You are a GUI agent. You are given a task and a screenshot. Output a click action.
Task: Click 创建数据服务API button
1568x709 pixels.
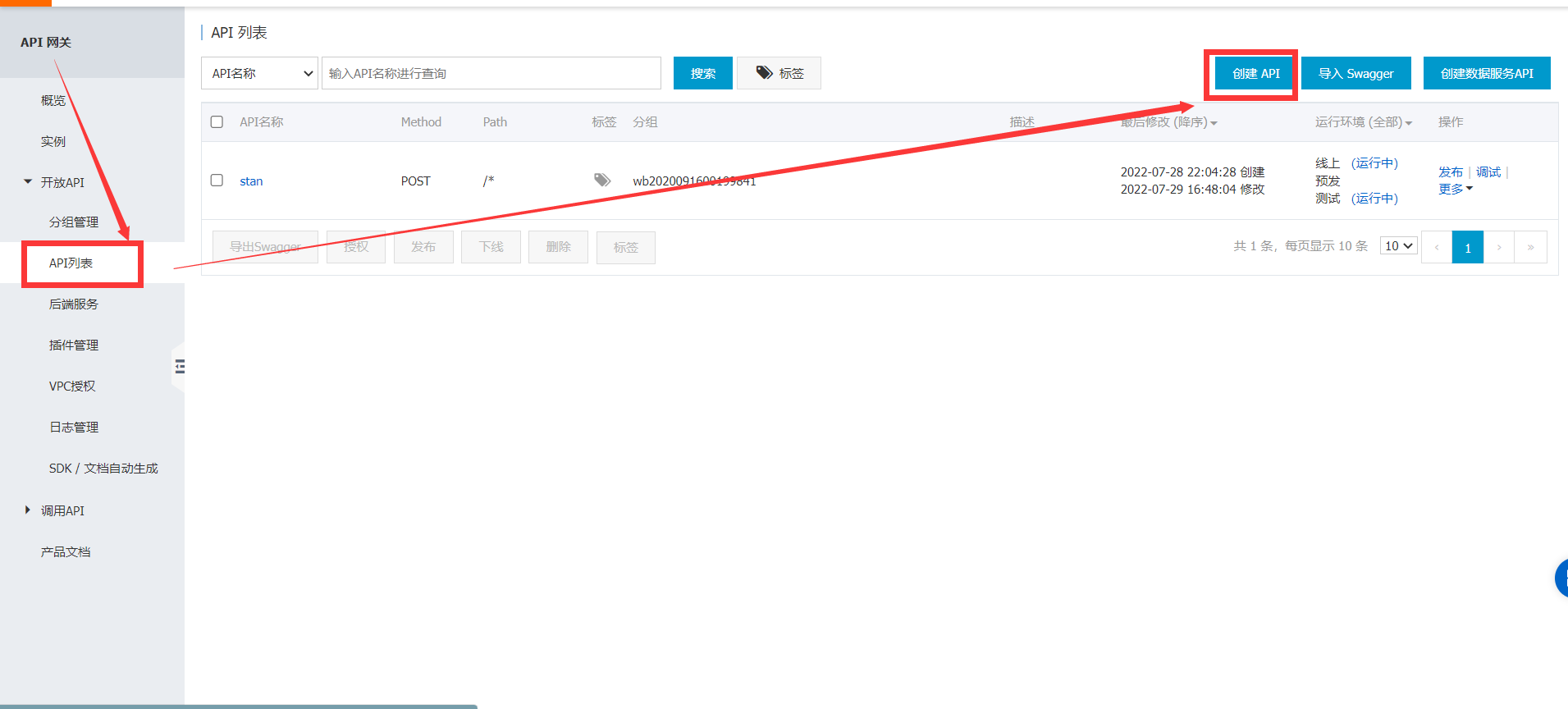(1487, 73)
